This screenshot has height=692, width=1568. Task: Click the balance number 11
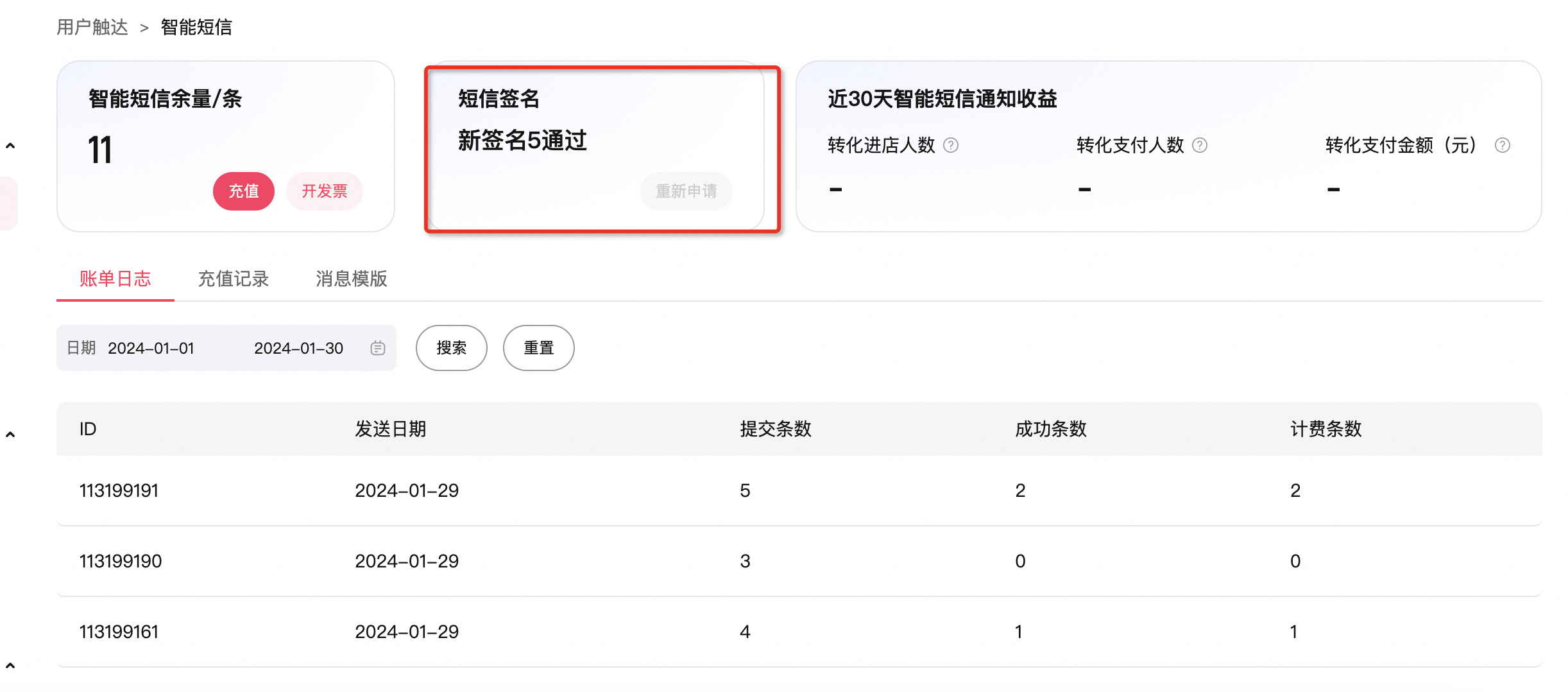(x=100, y=150)
